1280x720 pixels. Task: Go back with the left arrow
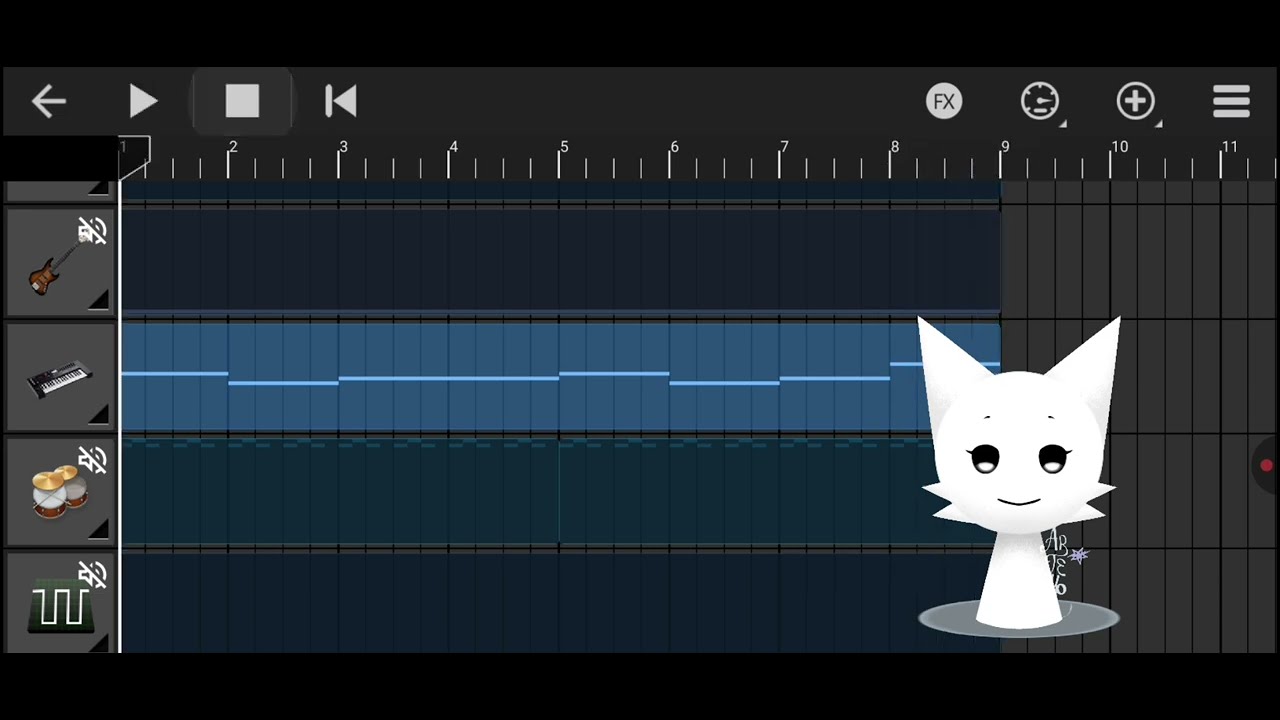tap(48, 101)
